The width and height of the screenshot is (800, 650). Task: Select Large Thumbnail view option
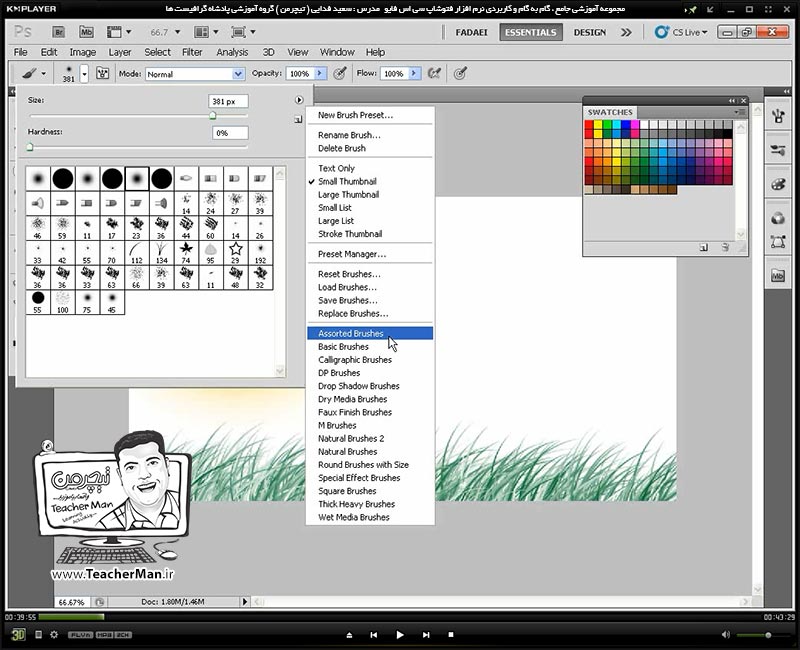coord(370,194)
